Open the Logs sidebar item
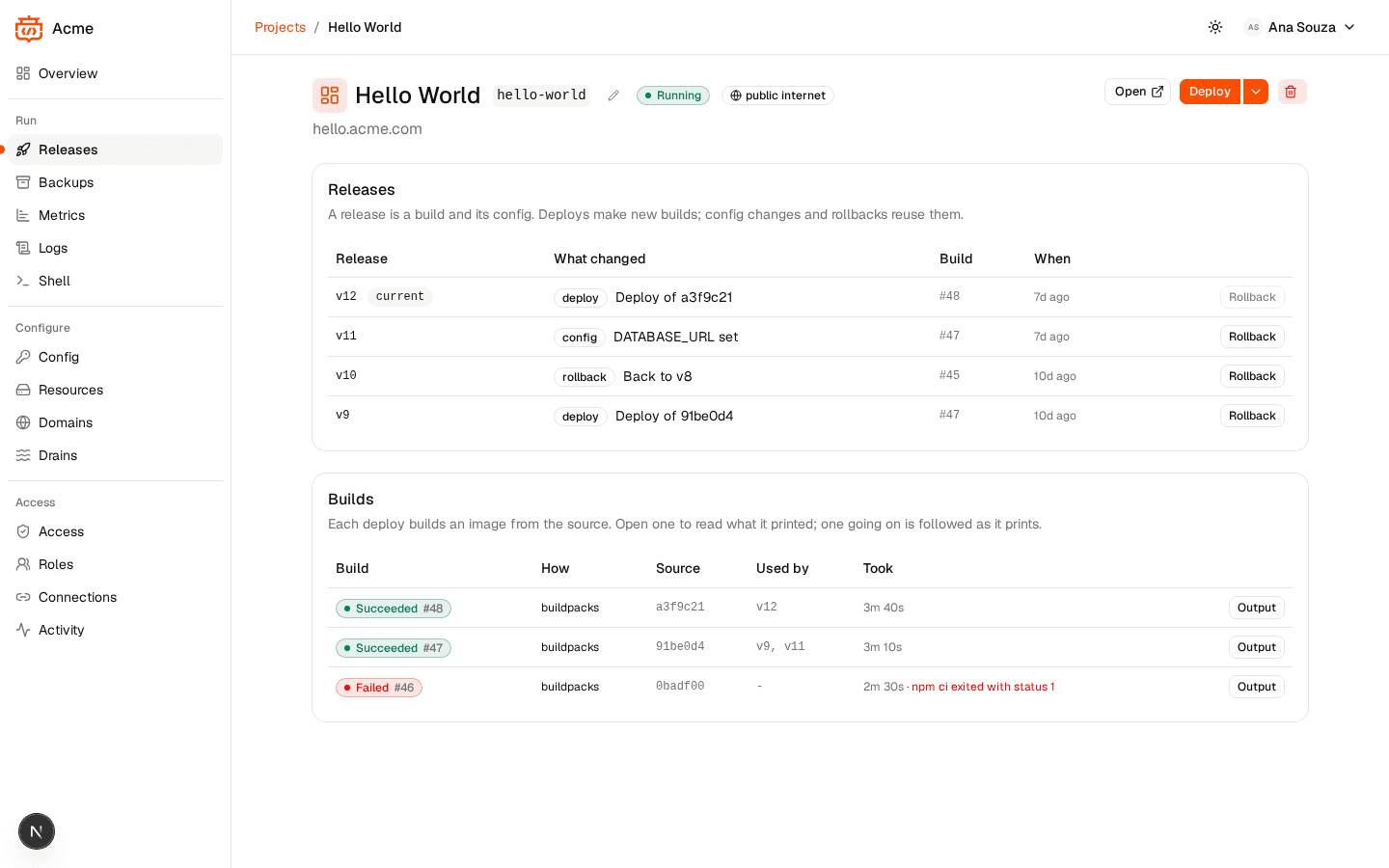 116,248
